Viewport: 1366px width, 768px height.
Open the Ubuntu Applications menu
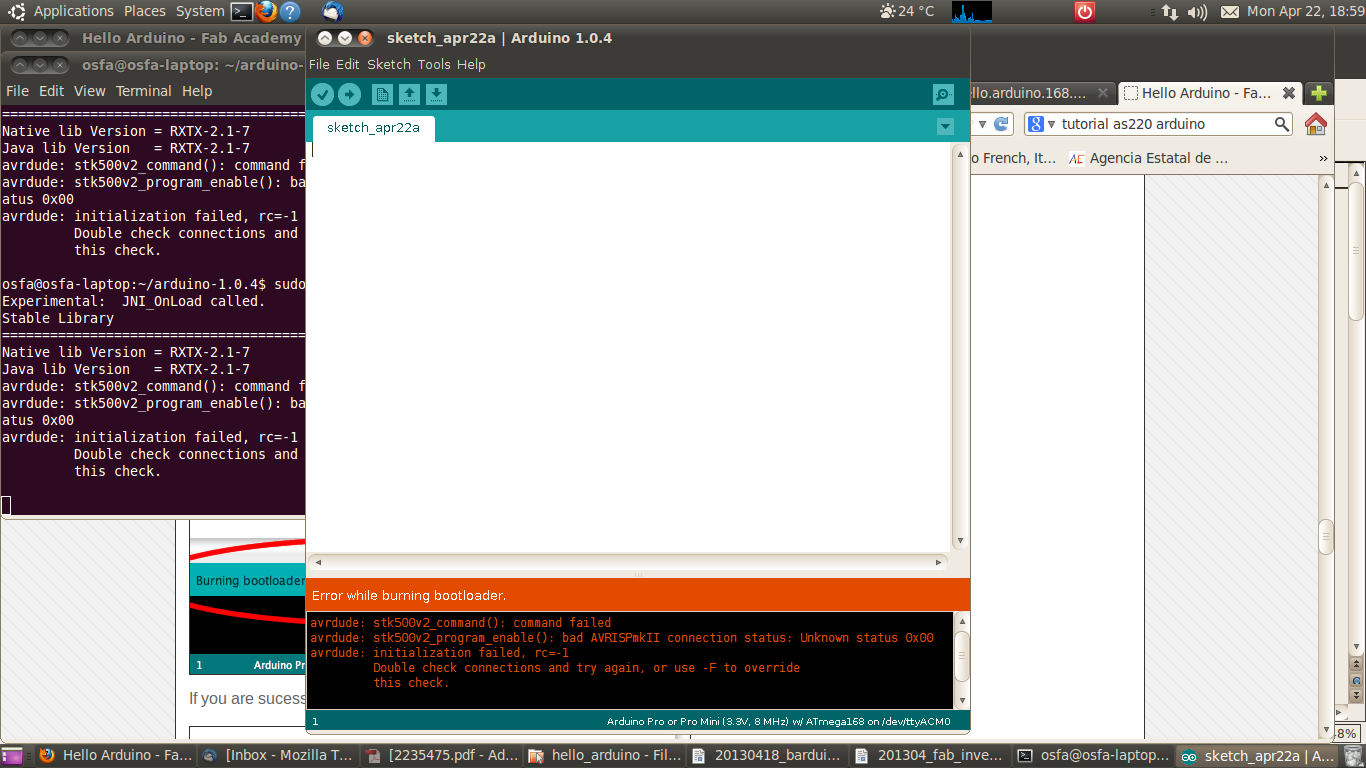(73, 11)
